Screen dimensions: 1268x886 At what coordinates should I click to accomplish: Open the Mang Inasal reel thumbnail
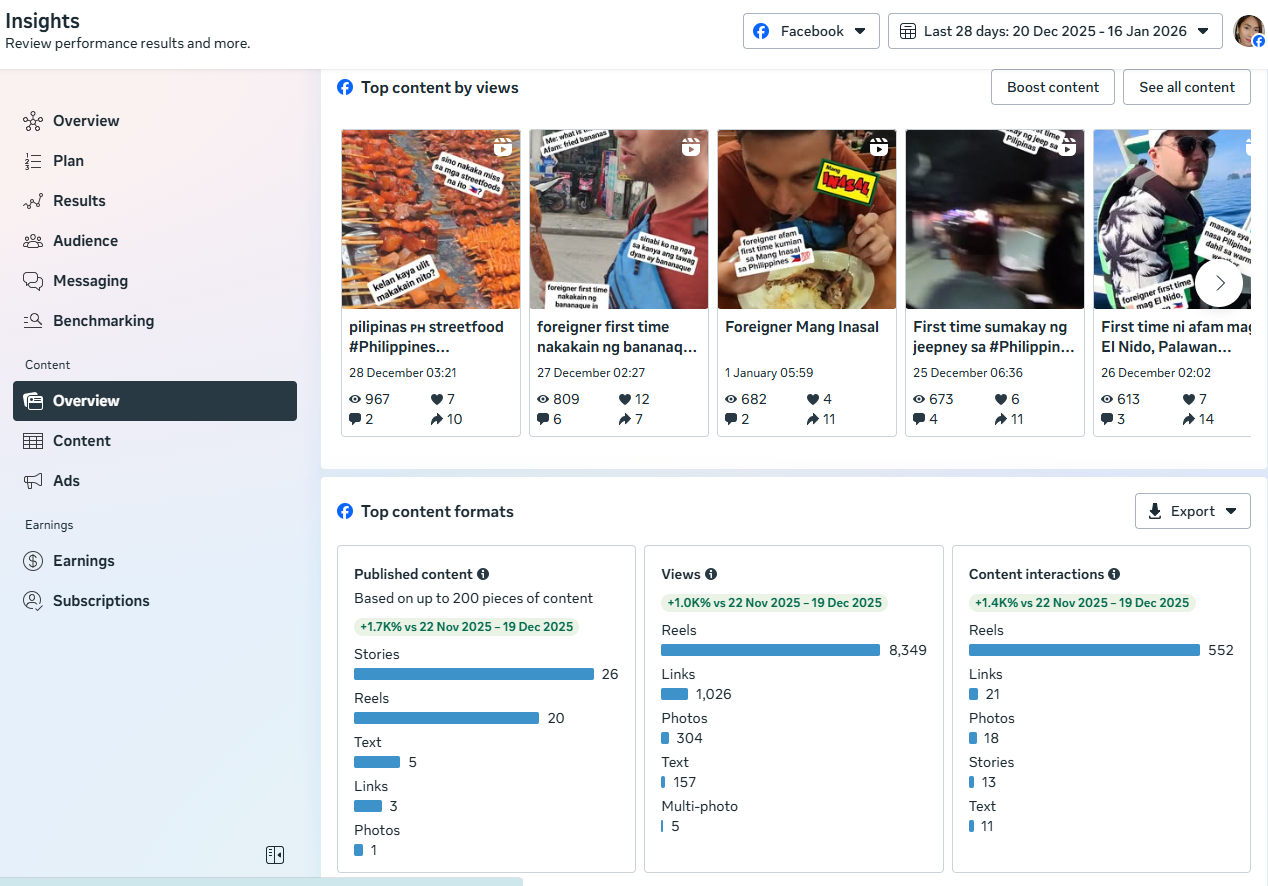click(x=807, y=219)
